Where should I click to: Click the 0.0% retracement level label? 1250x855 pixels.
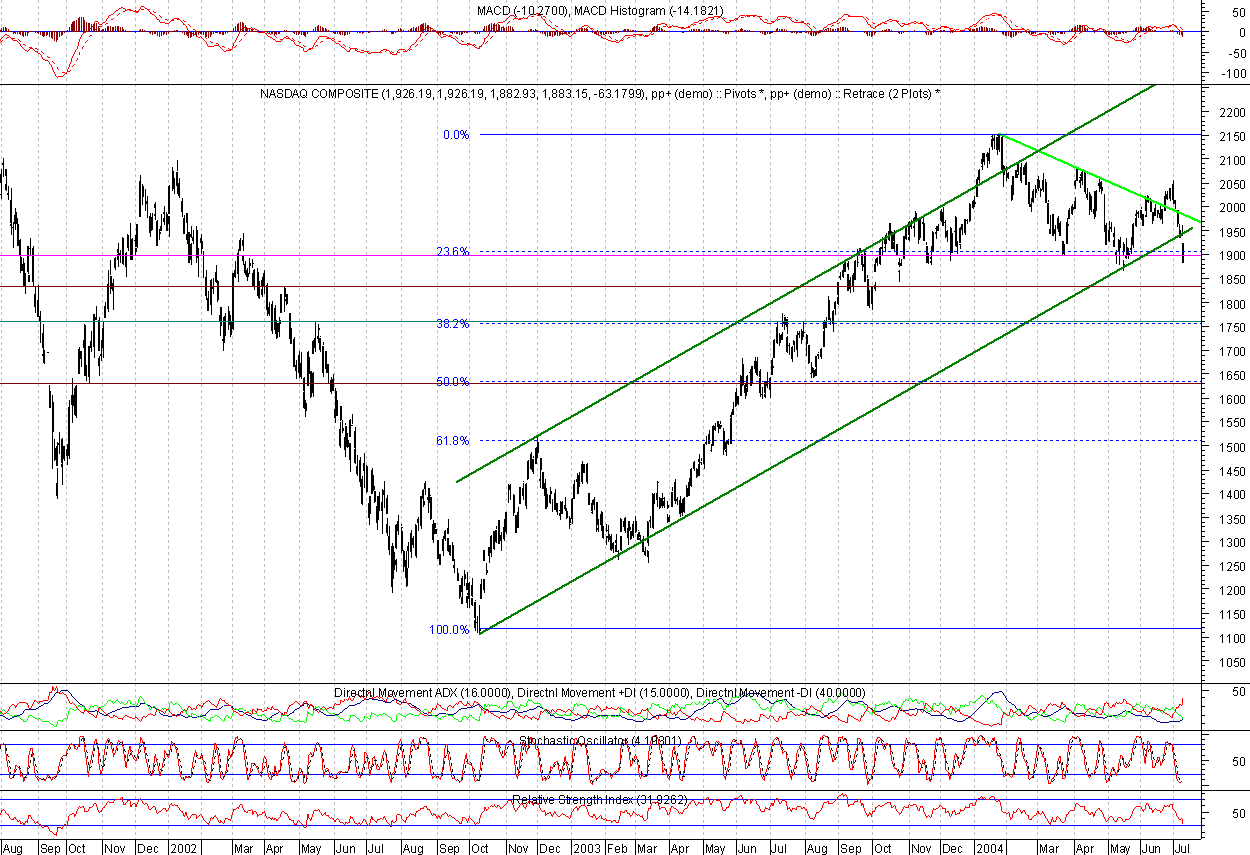click(454, 133)
